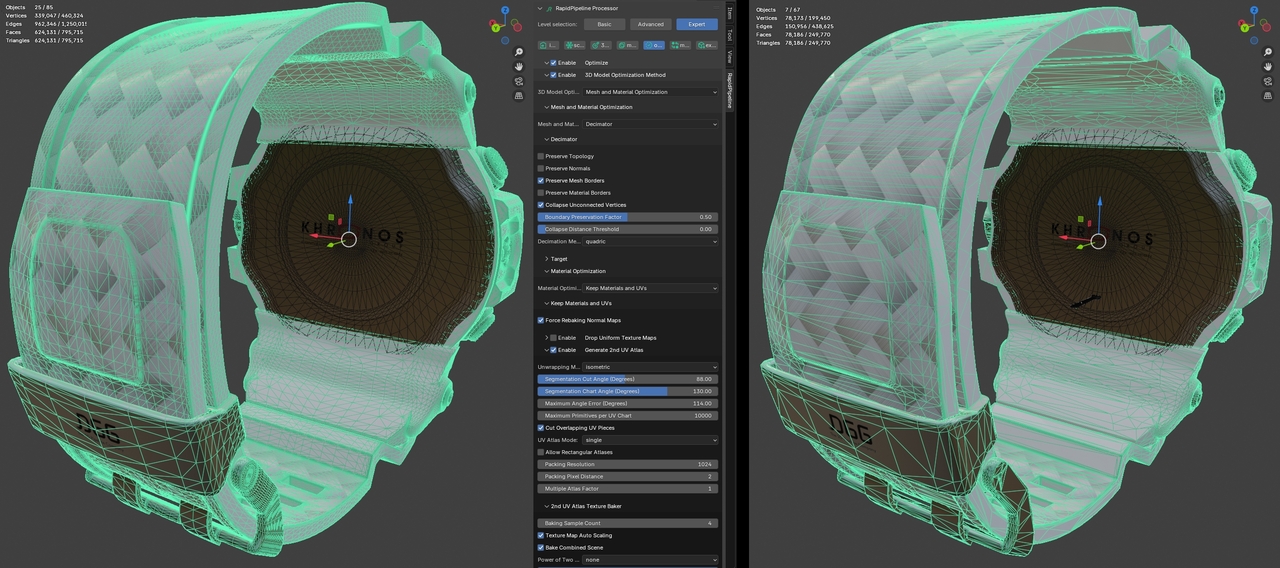Screen dimensions: 1280x568
Task: Open the export step icon labeled "ex..."
Action: coord(706,45)
